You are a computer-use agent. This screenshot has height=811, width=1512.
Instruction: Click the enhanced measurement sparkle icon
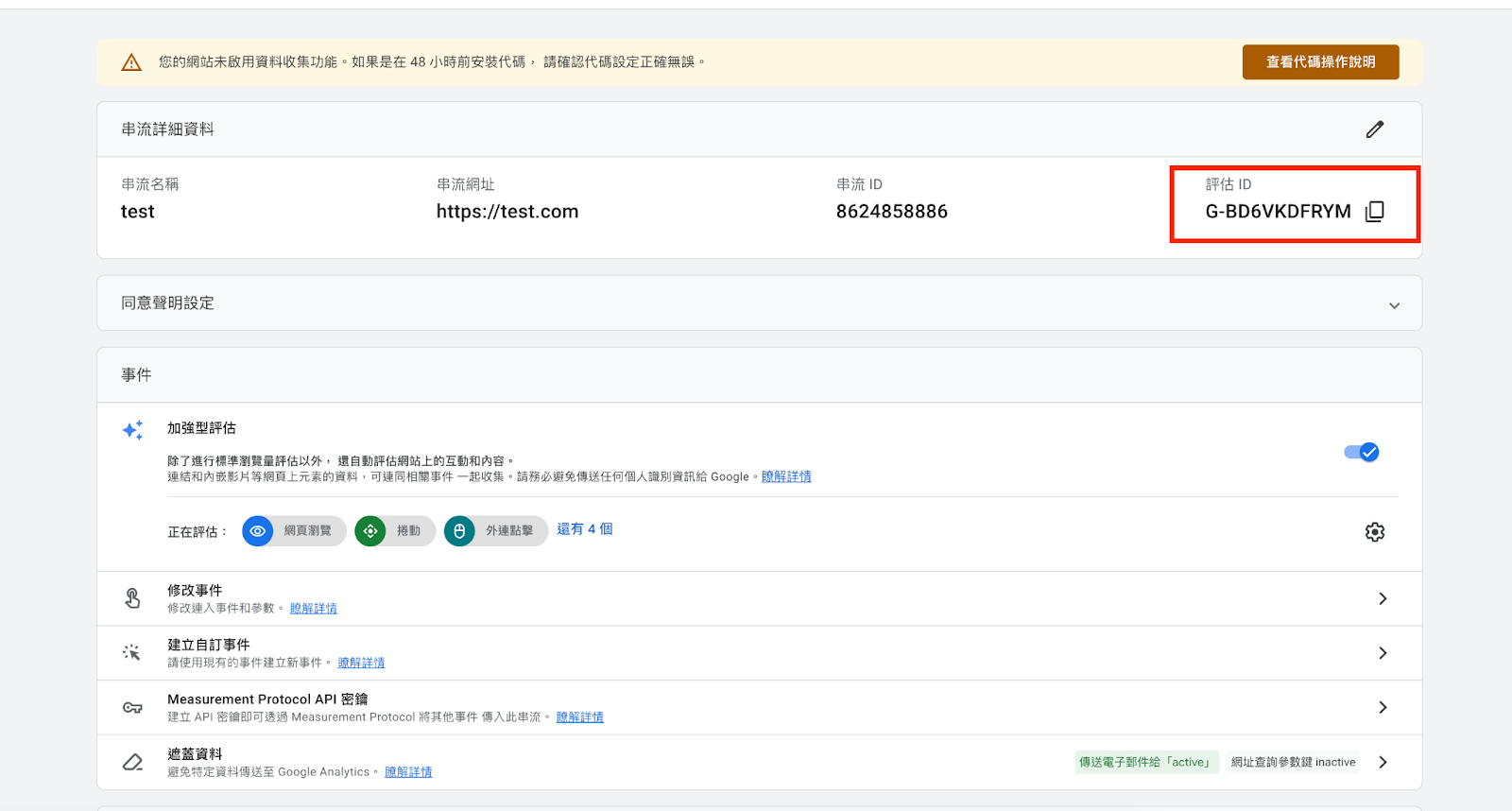click(x=132, y=430)
